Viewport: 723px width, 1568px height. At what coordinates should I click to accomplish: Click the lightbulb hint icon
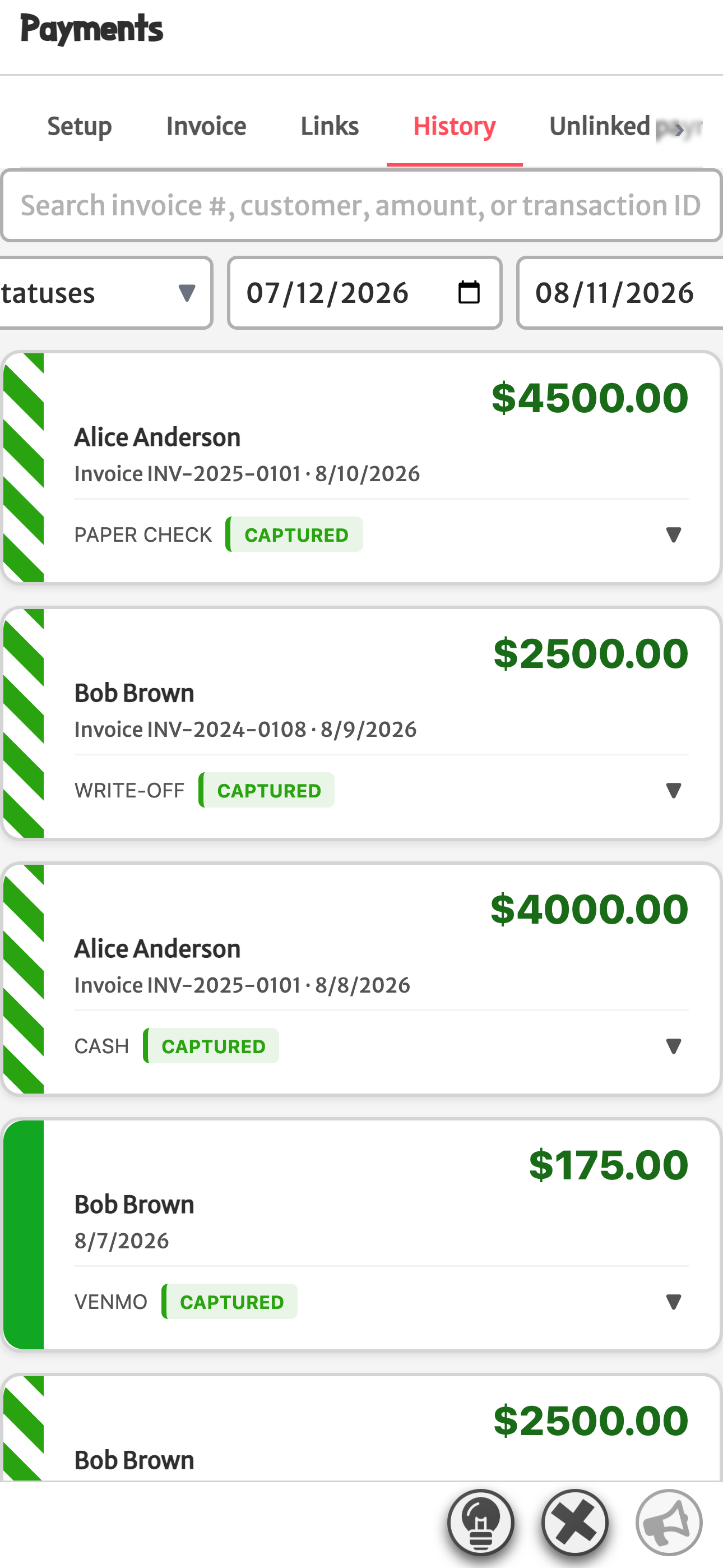[481, 1523]
